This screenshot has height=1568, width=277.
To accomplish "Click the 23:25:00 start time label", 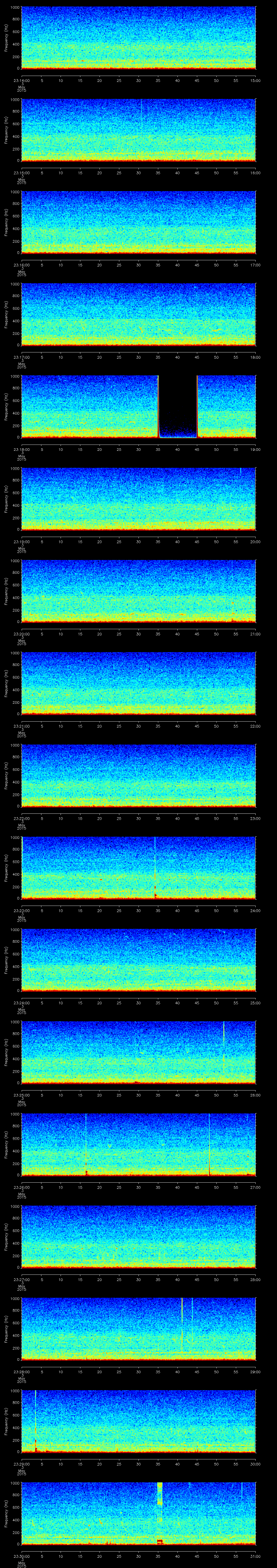I will 21,1095.
